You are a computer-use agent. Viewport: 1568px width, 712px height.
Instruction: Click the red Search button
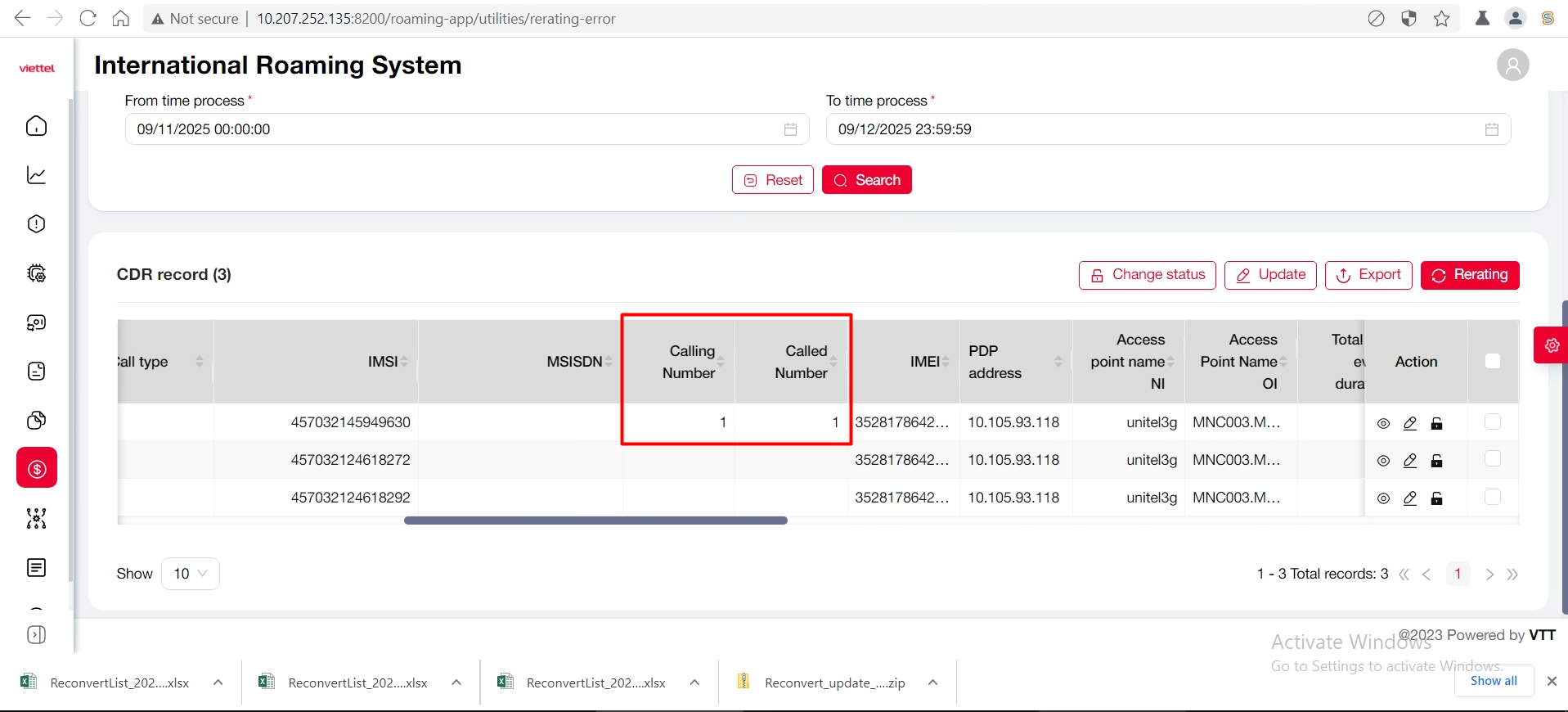pos(866,180)
